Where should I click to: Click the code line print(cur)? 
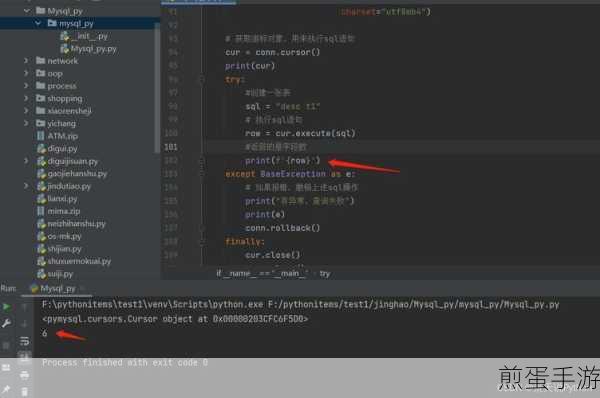(x=250, y=66)
